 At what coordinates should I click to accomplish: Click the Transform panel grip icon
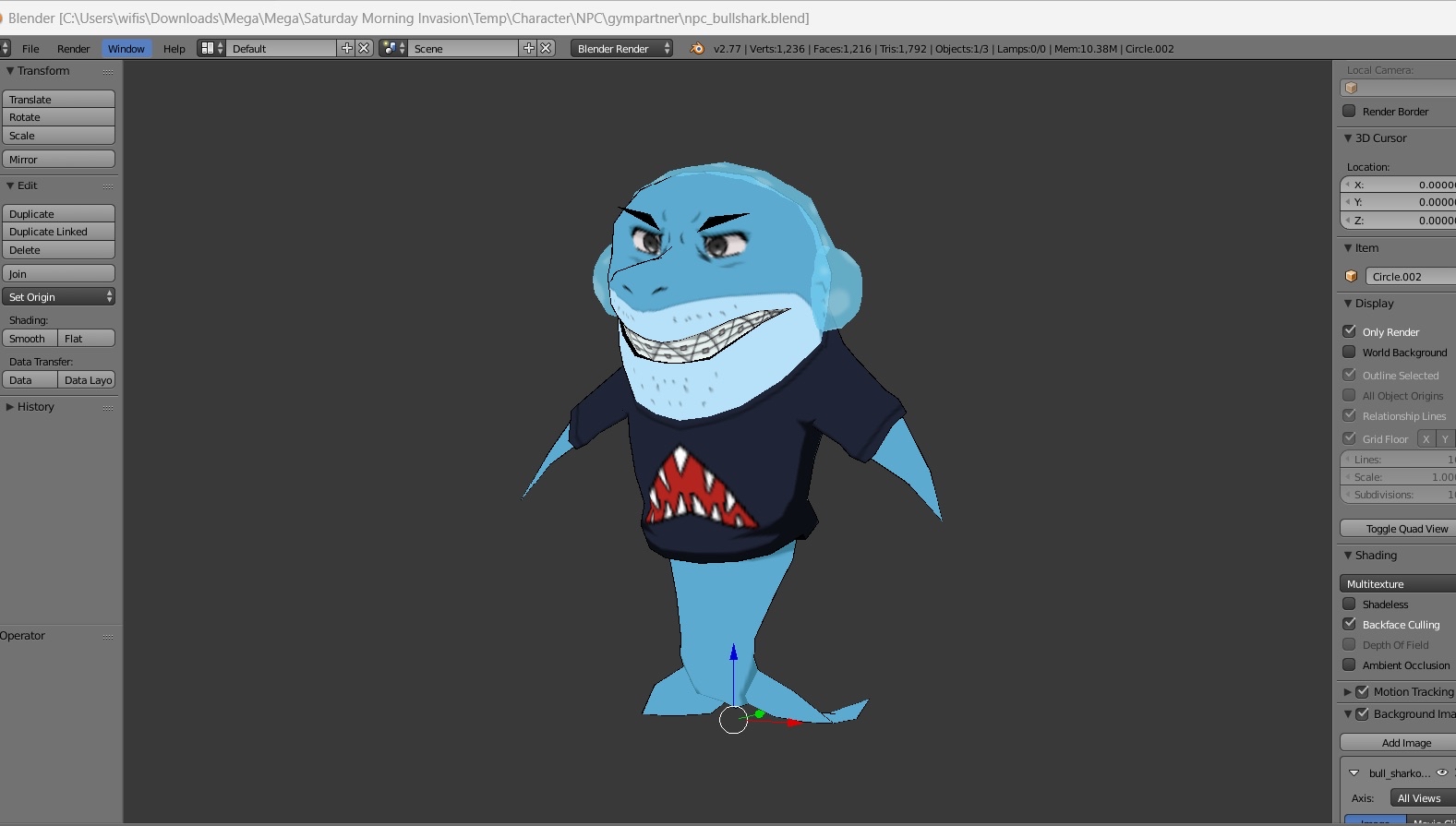109,71
